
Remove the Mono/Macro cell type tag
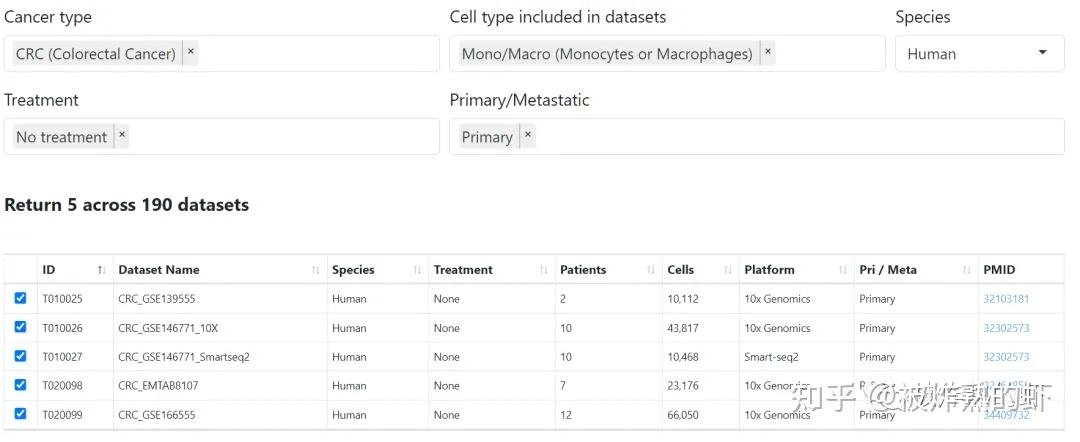(767, 53)
